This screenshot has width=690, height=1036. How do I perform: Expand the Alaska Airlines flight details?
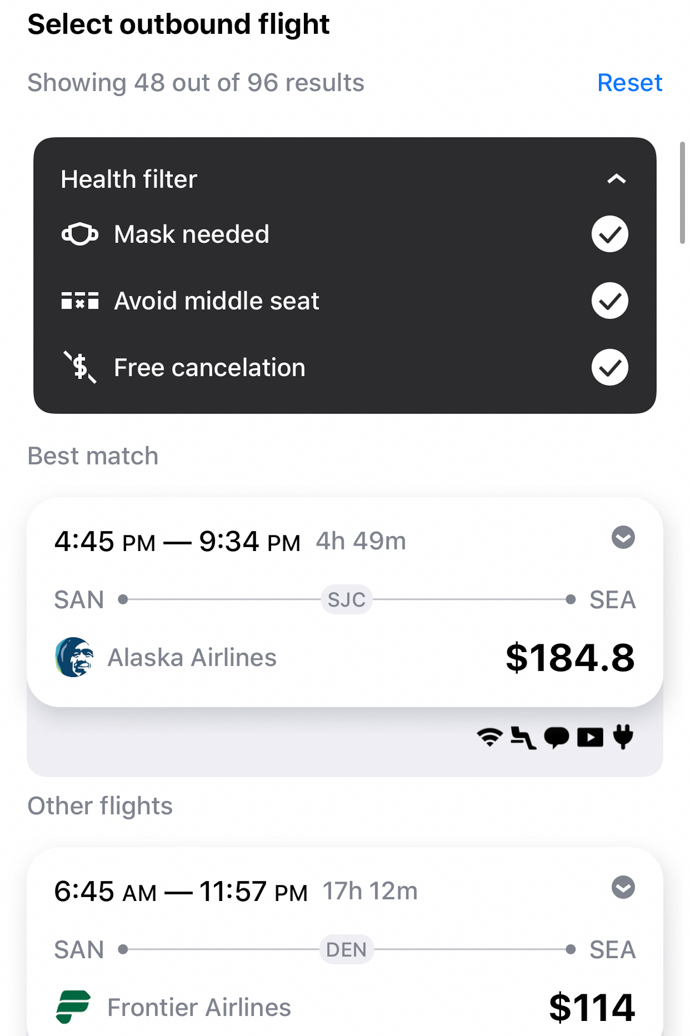(623, 538)
